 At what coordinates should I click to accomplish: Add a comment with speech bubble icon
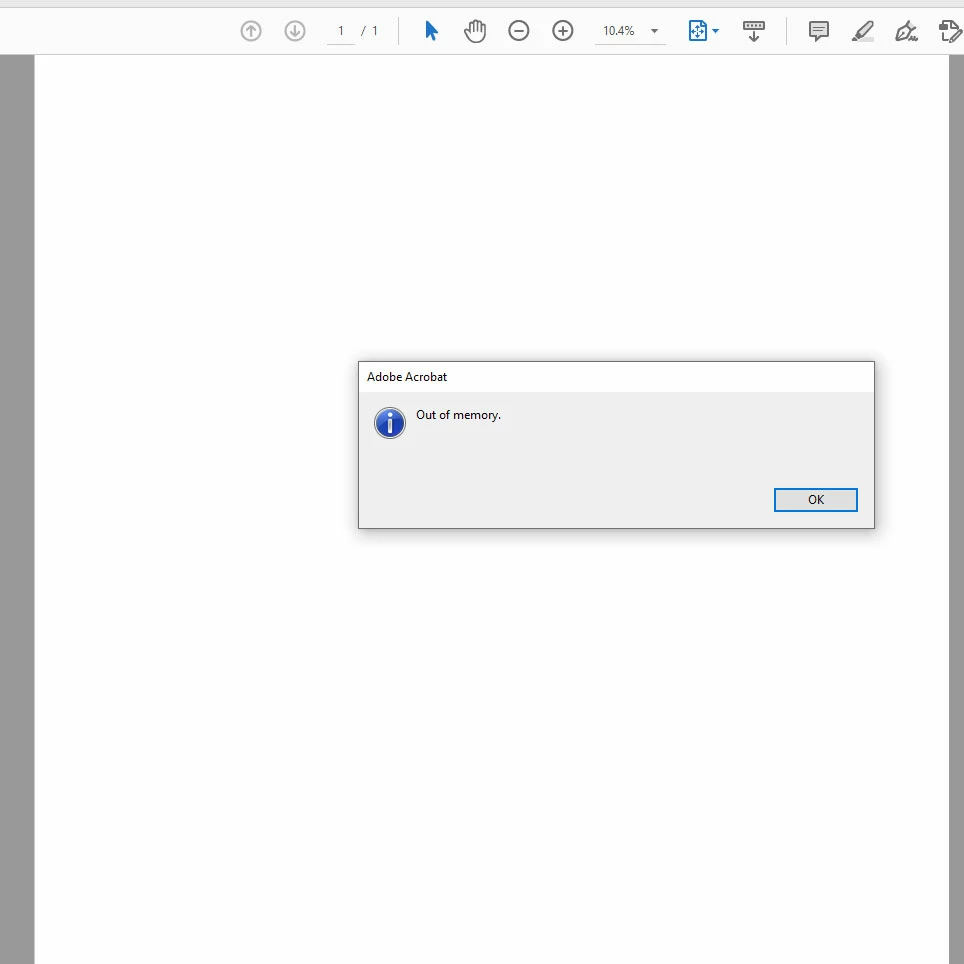click(819, 31)
